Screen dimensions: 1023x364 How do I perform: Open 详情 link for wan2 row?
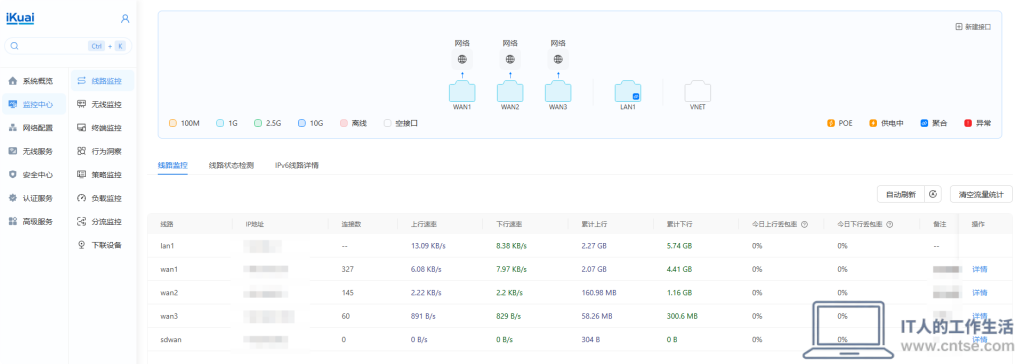tap(980, 292)
